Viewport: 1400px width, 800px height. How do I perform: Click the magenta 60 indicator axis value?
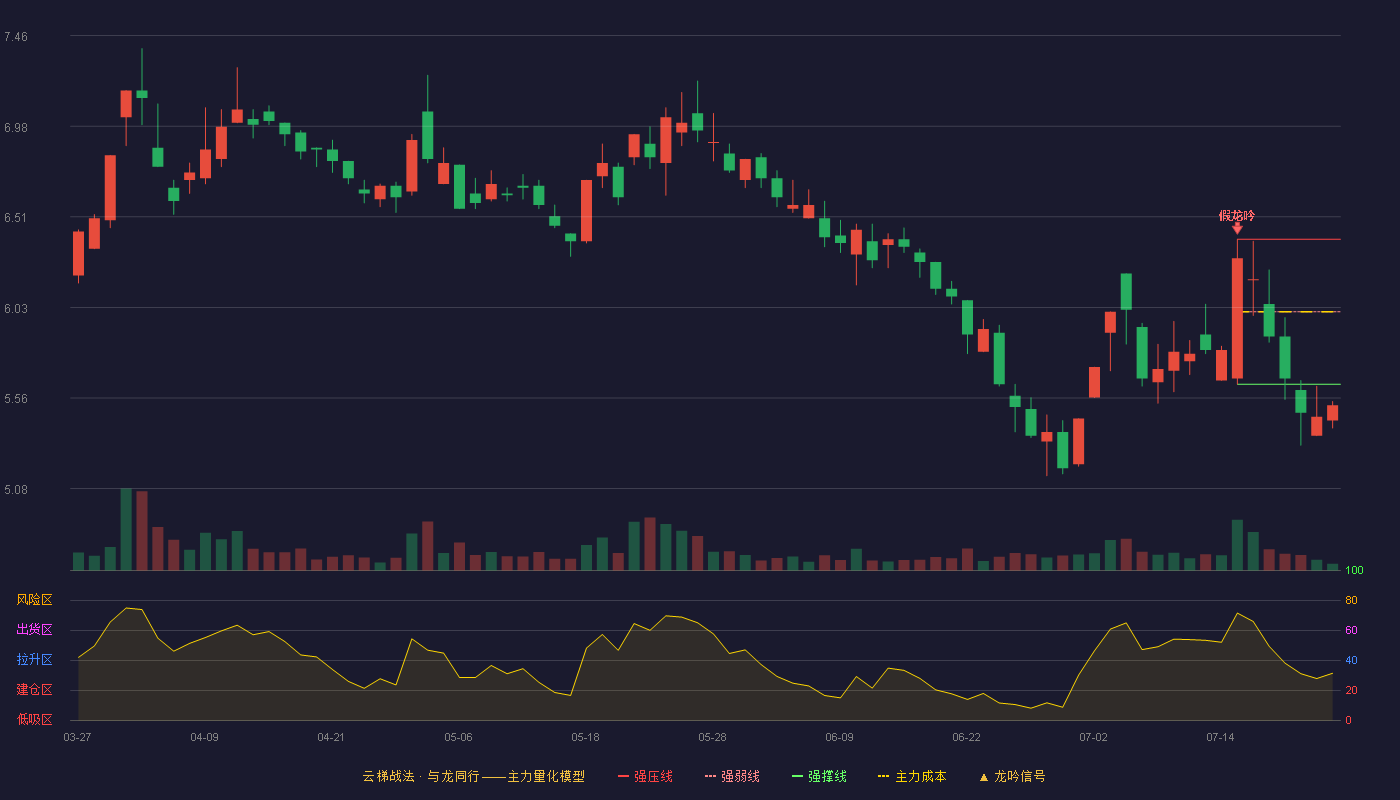1351,630
